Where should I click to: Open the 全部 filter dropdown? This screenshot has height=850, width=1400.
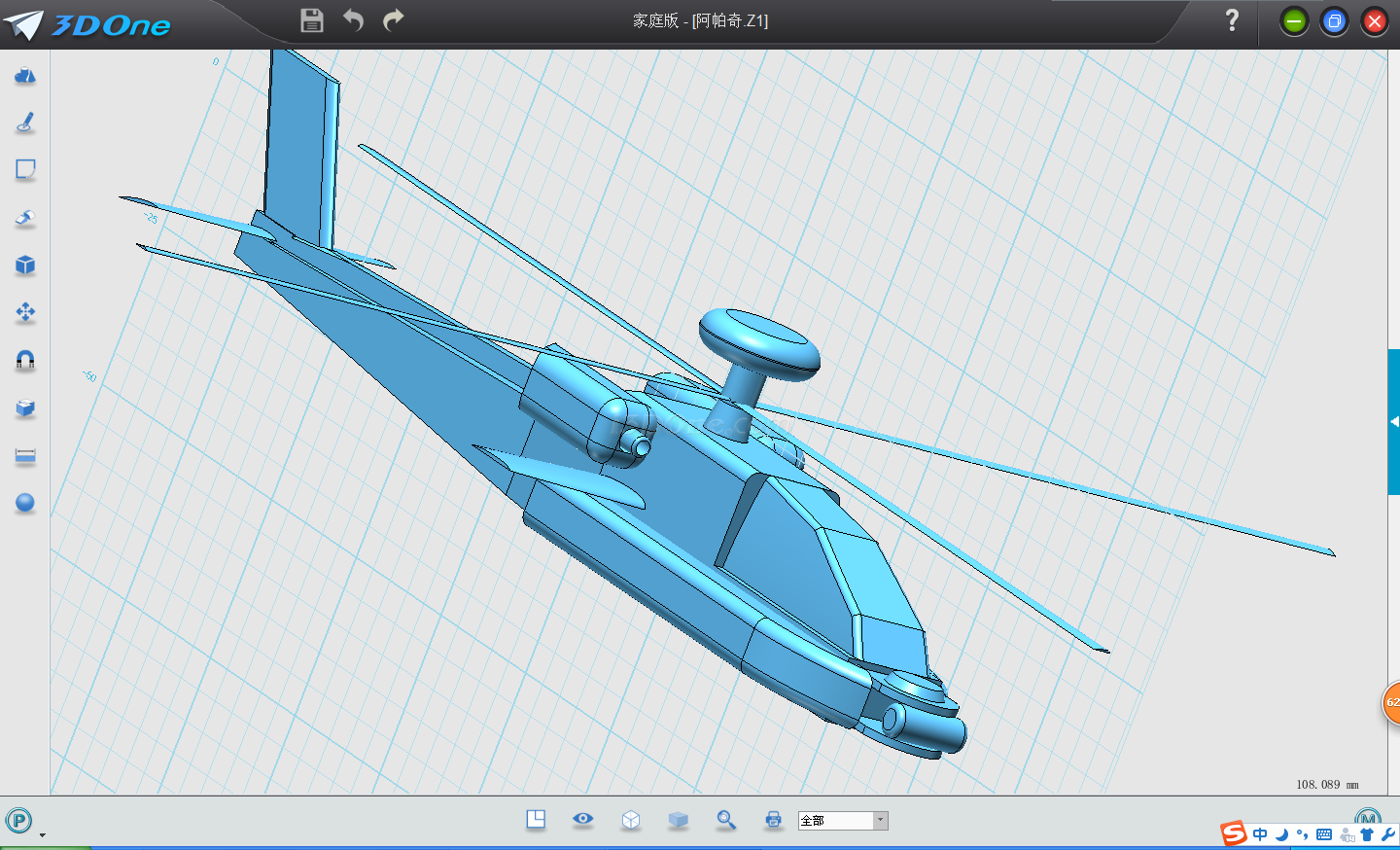pos(880,821)
